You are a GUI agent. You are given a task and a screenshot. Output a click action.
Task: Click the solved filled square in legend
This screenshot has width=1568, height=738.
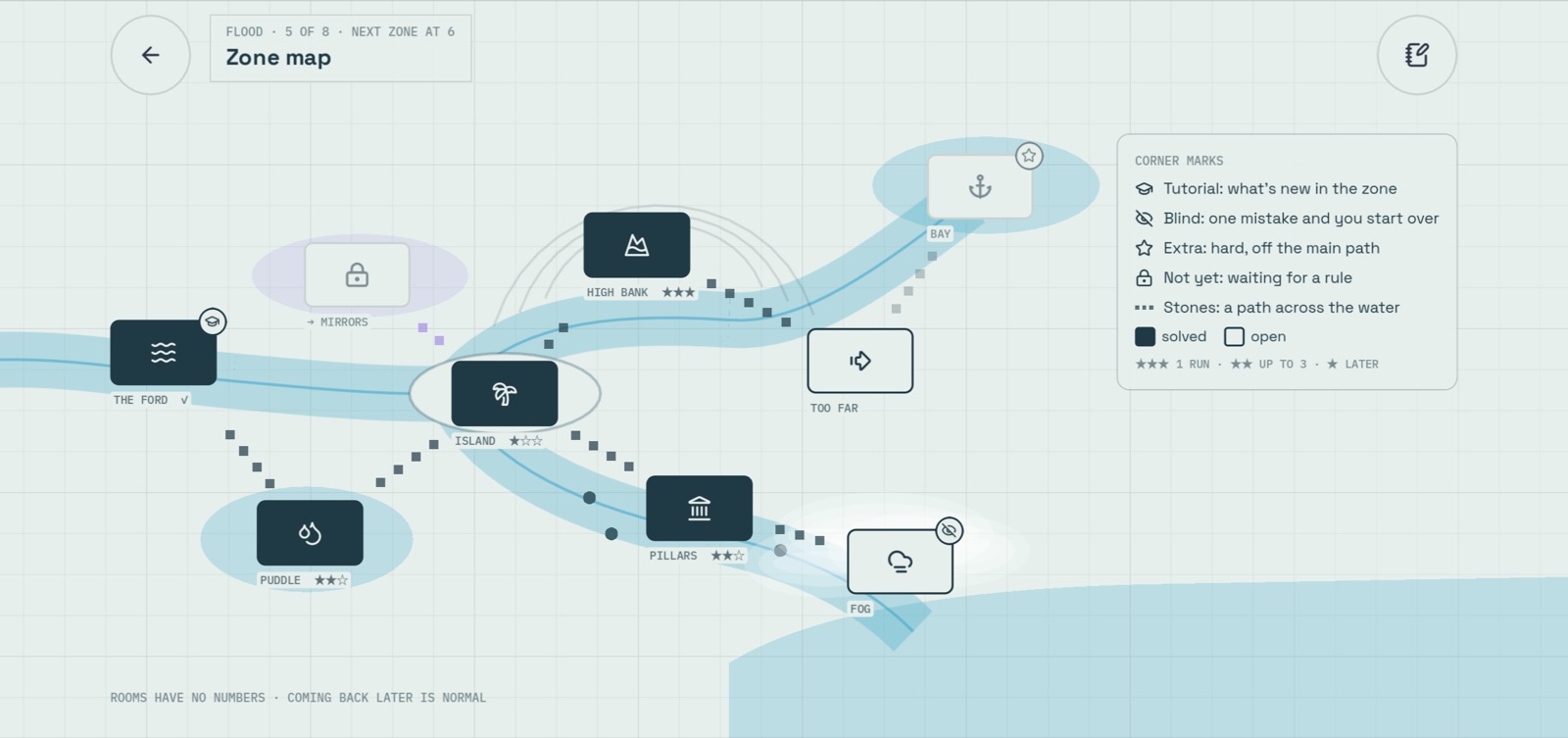(x=1145, y=337)
